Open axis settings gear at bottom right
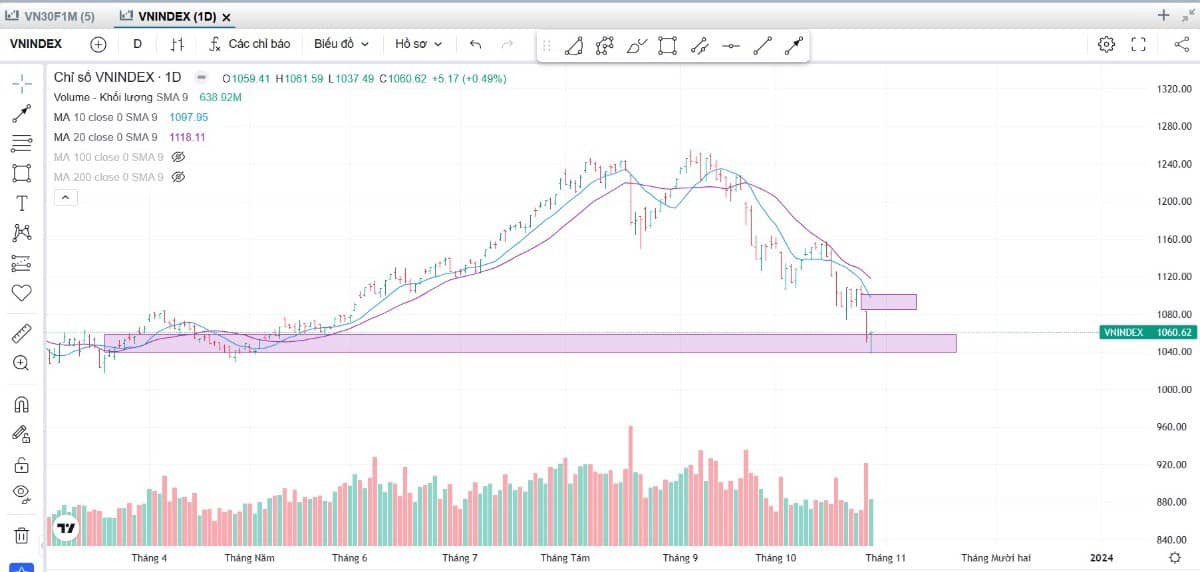The width and height of the screenshot is (1200, 572). pos(1175,557)
